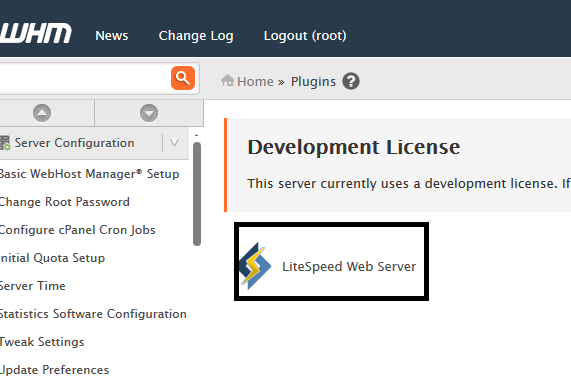This screenshot has height=379, width=571.
Task: Open Tweak Settings
Action: 42,342
